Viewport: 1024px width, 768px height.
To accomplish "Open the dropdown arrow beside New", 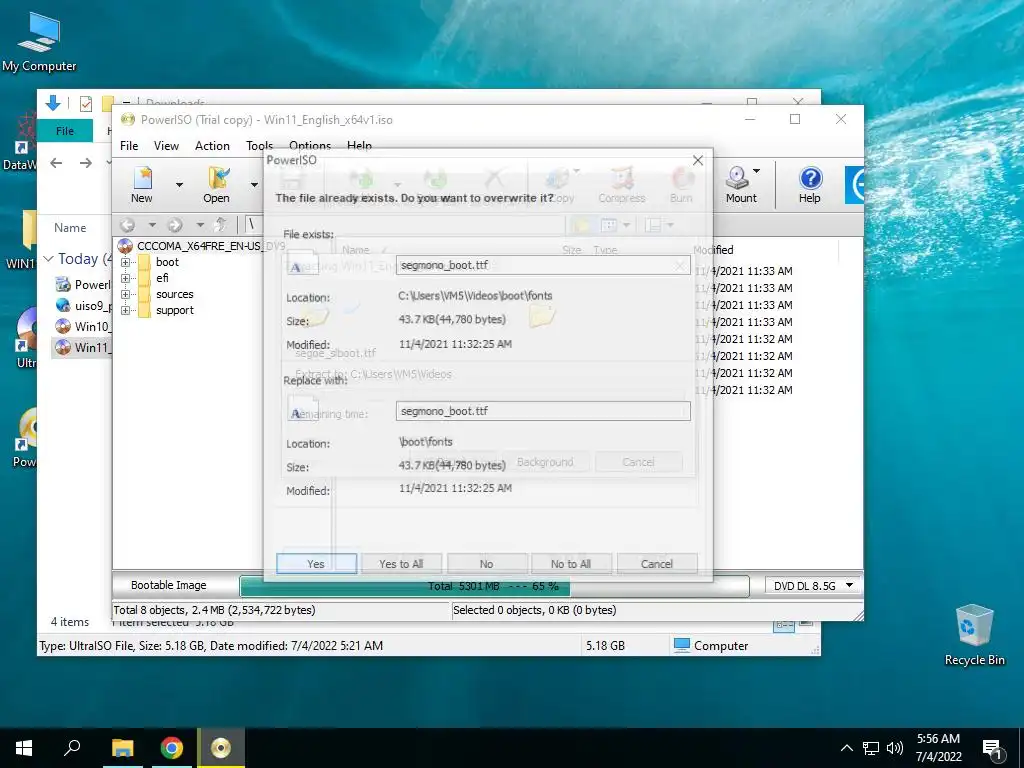I will pos(179,185).
